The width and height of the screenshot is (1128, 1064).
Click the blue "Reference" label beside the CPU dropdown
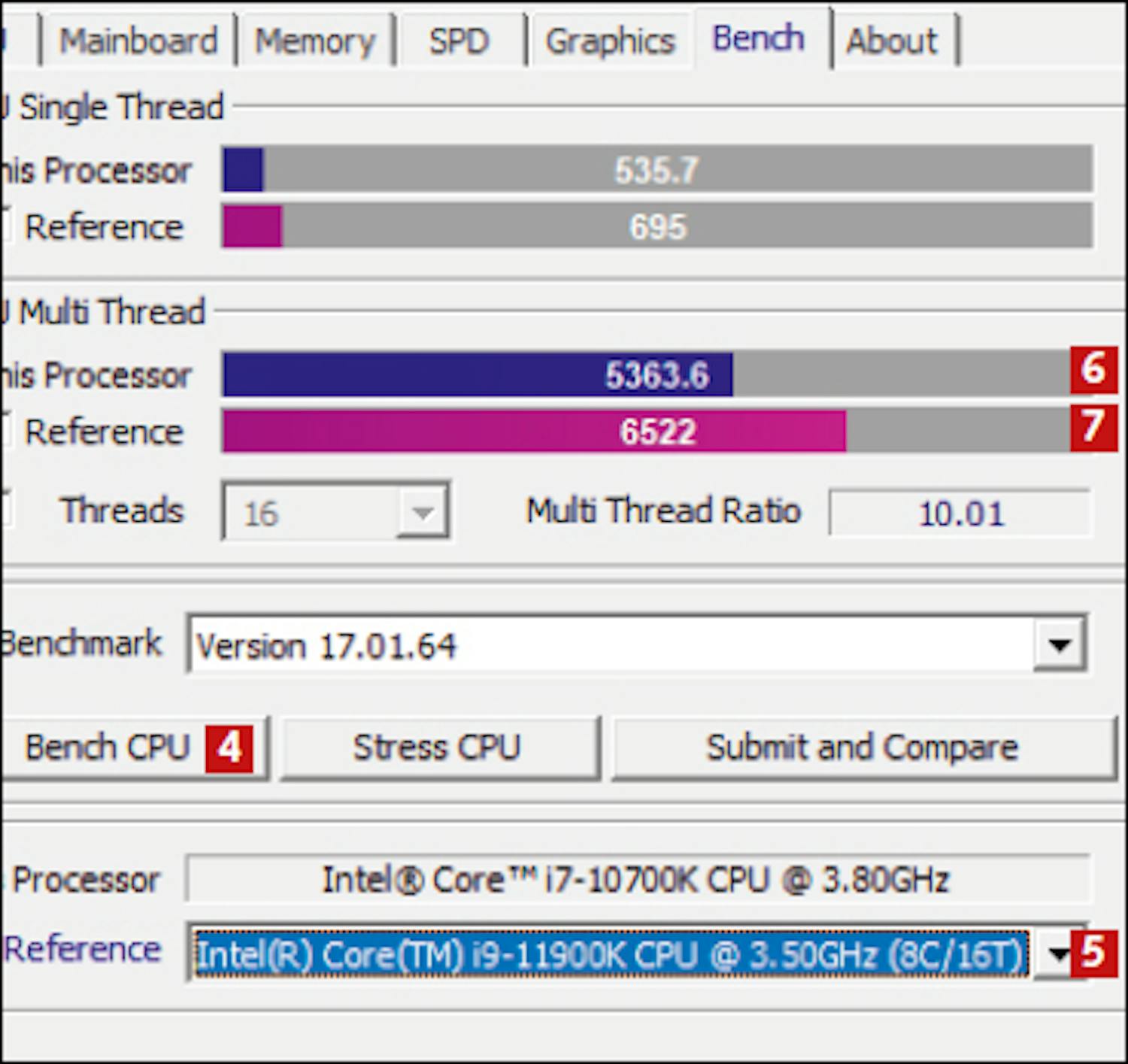tap(83, 949)
